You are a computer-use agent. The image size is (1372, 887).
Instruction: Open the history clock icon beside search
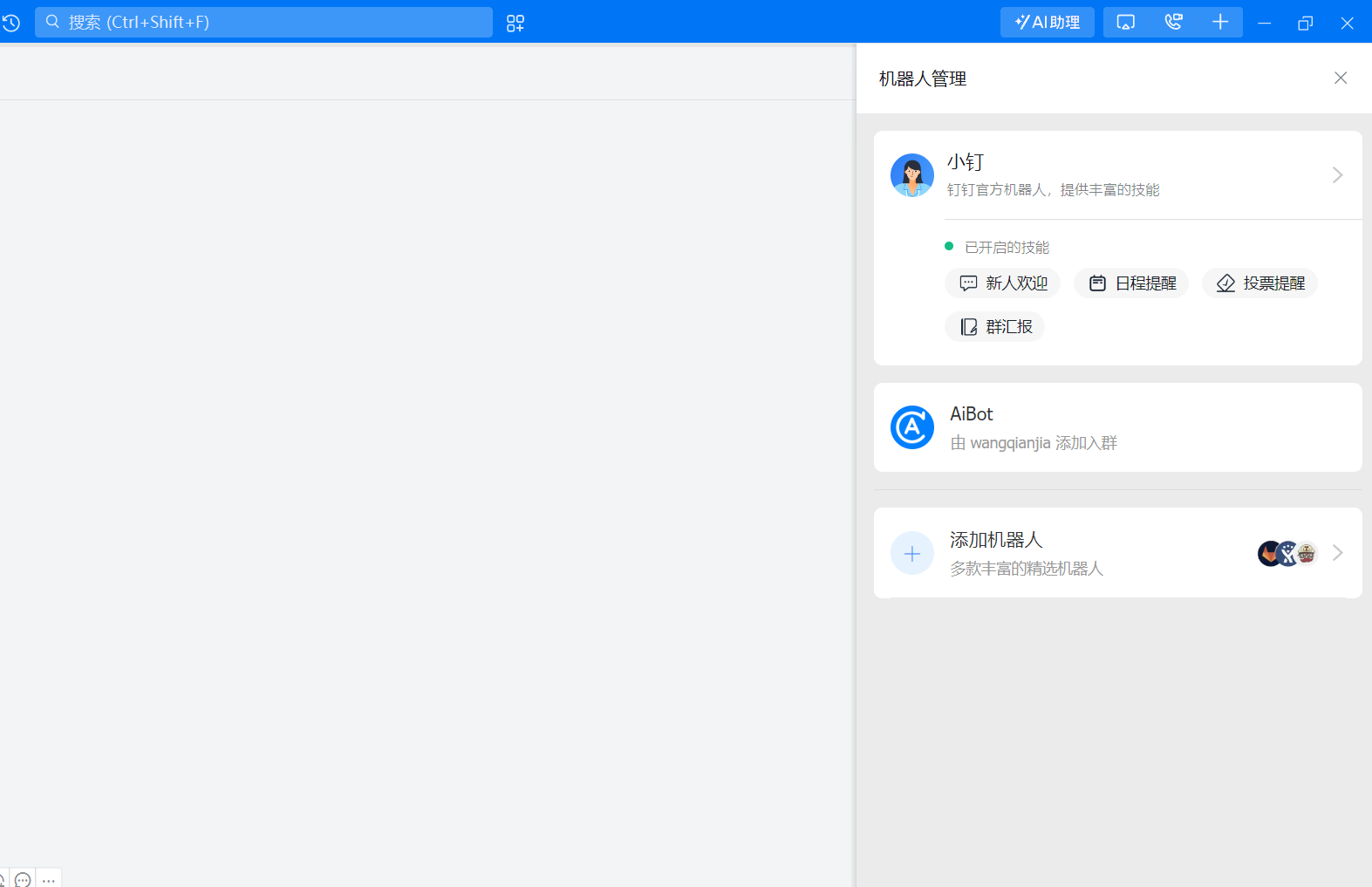10,23
